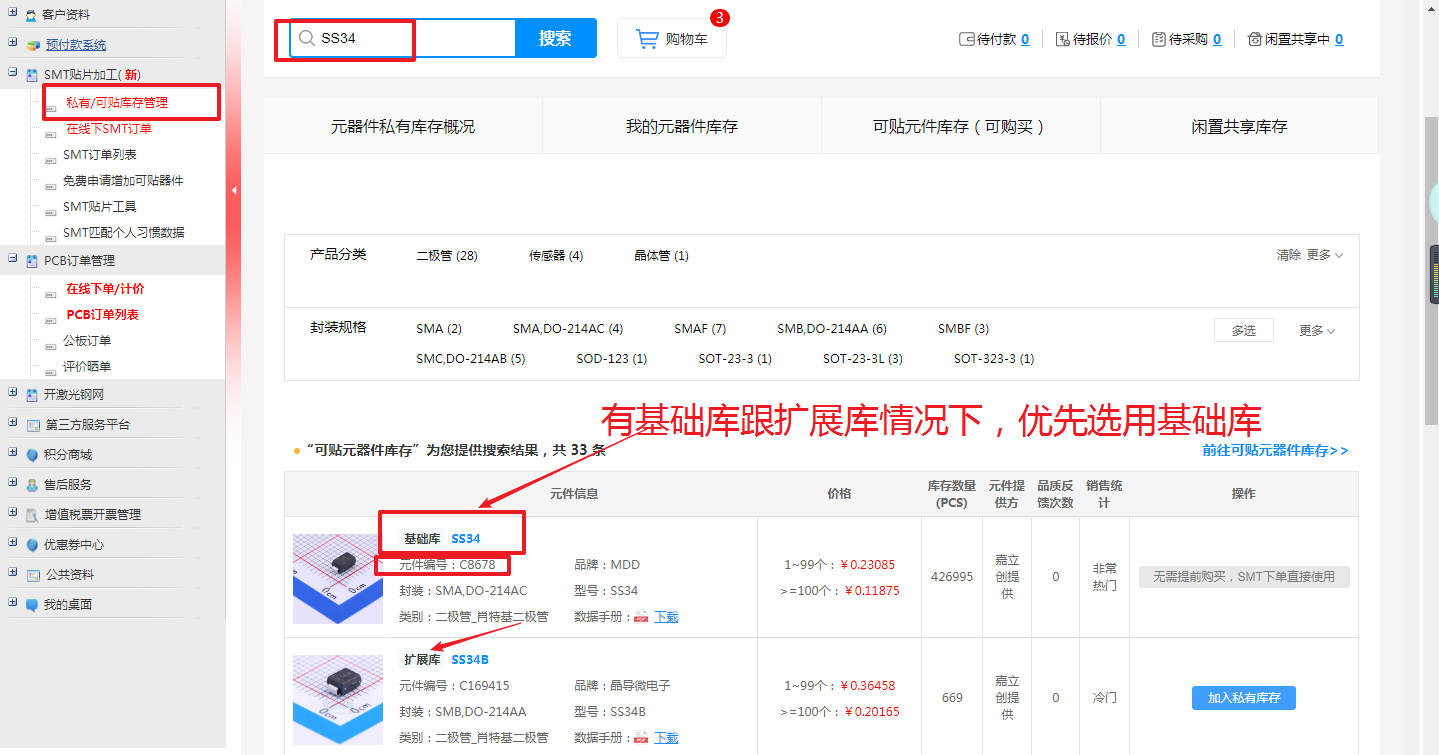
Task: Click the 待采购 clipboard icon
Action: pyautogui.click(x=1158, y=39)
